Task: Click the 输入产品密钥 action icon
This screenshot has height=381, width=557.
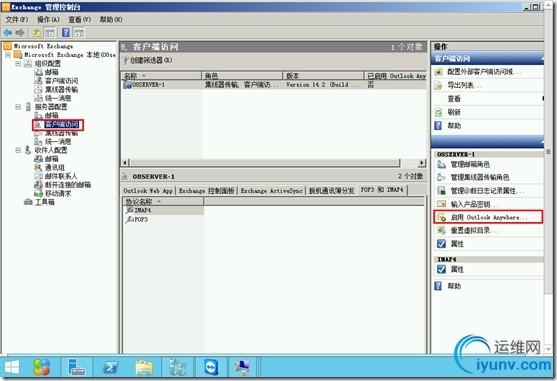Action: pyautogui.click(x=441, y=204)
